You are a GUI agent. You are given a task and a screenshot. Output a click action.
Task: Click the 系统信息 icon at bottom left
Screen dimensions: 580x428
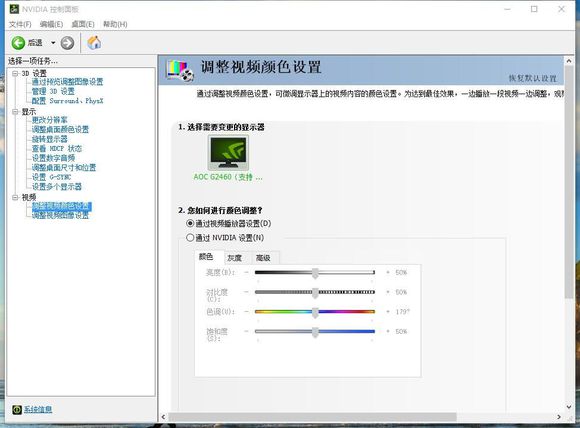click(17, 410)
